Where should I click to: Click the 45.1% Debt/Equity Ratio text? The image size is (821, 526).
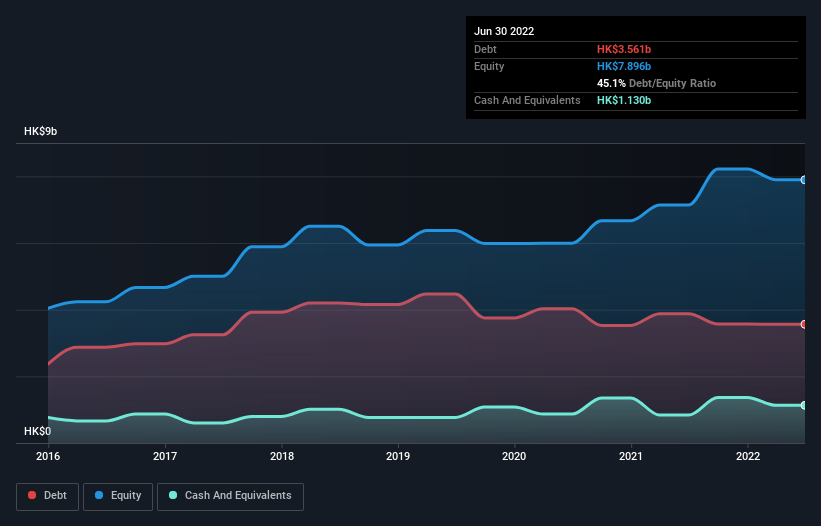656,83
